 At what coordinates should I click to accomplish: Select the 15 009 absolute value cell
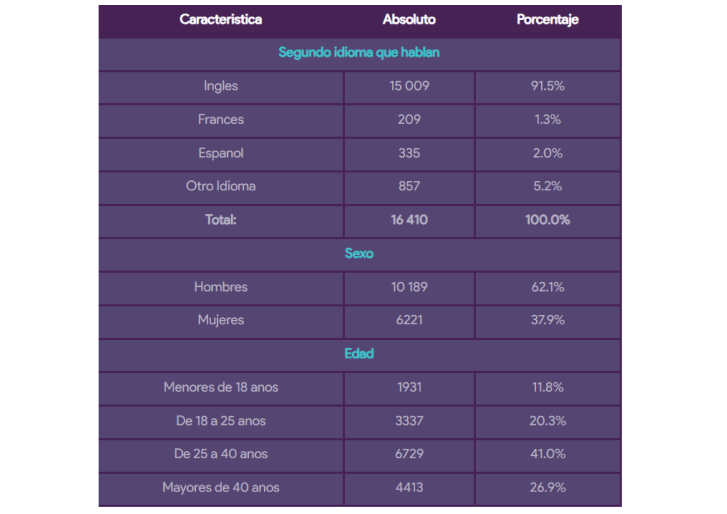pos(409,86)
